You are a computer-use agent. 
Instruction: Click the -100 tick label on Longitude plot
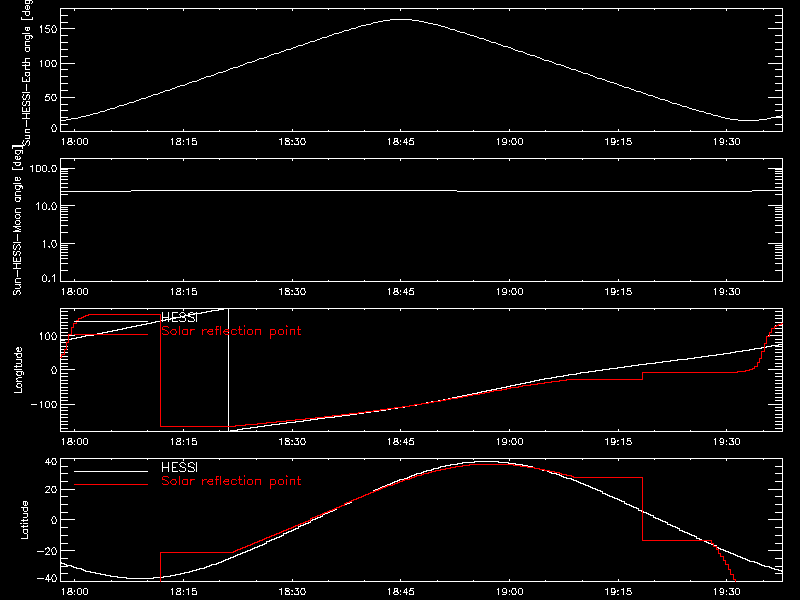click(x=44, y=405)
